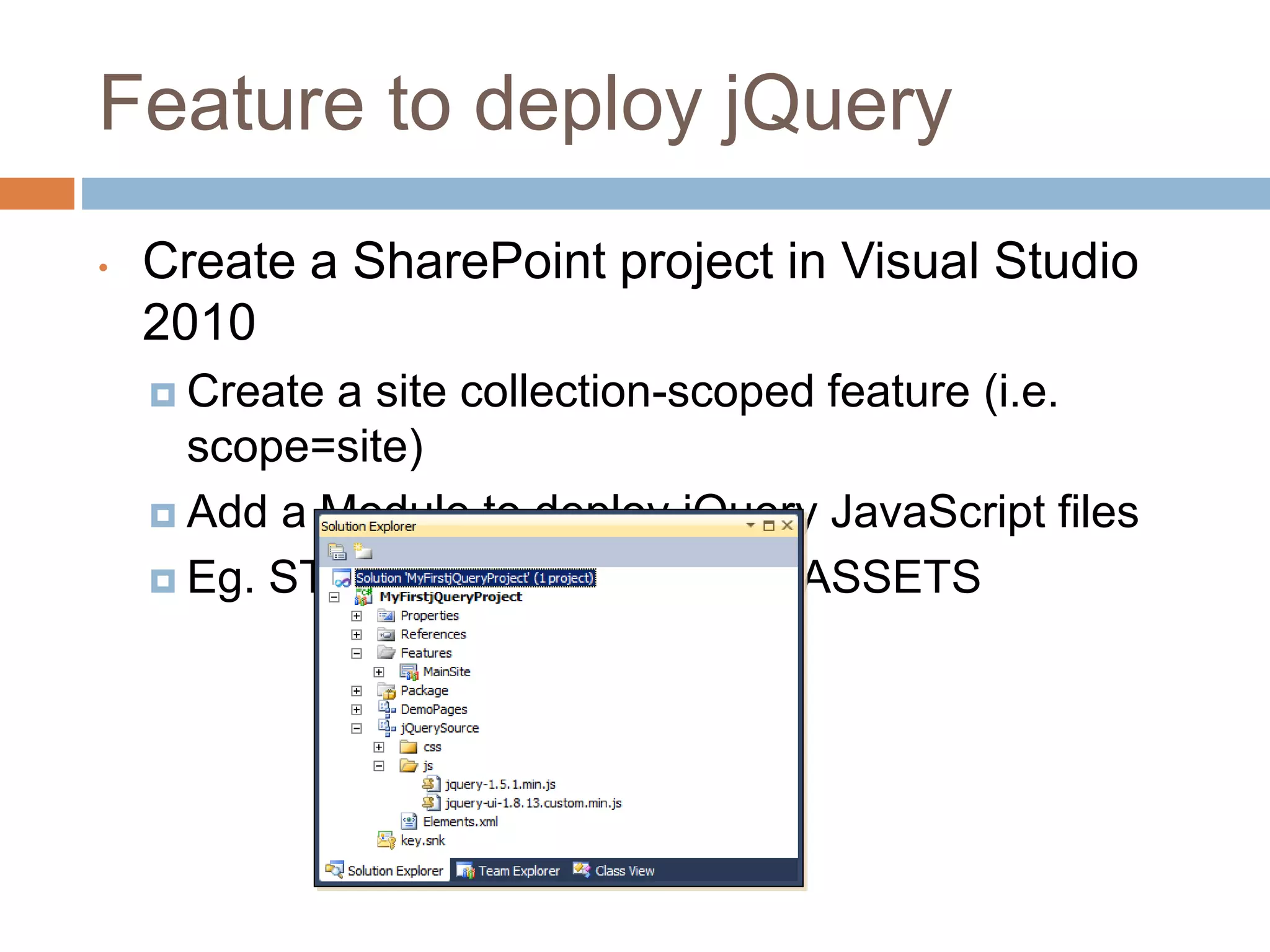Expand the Properties node
Image resolution: width=1270 pixels, height=952 pixels.
point(357,616)
